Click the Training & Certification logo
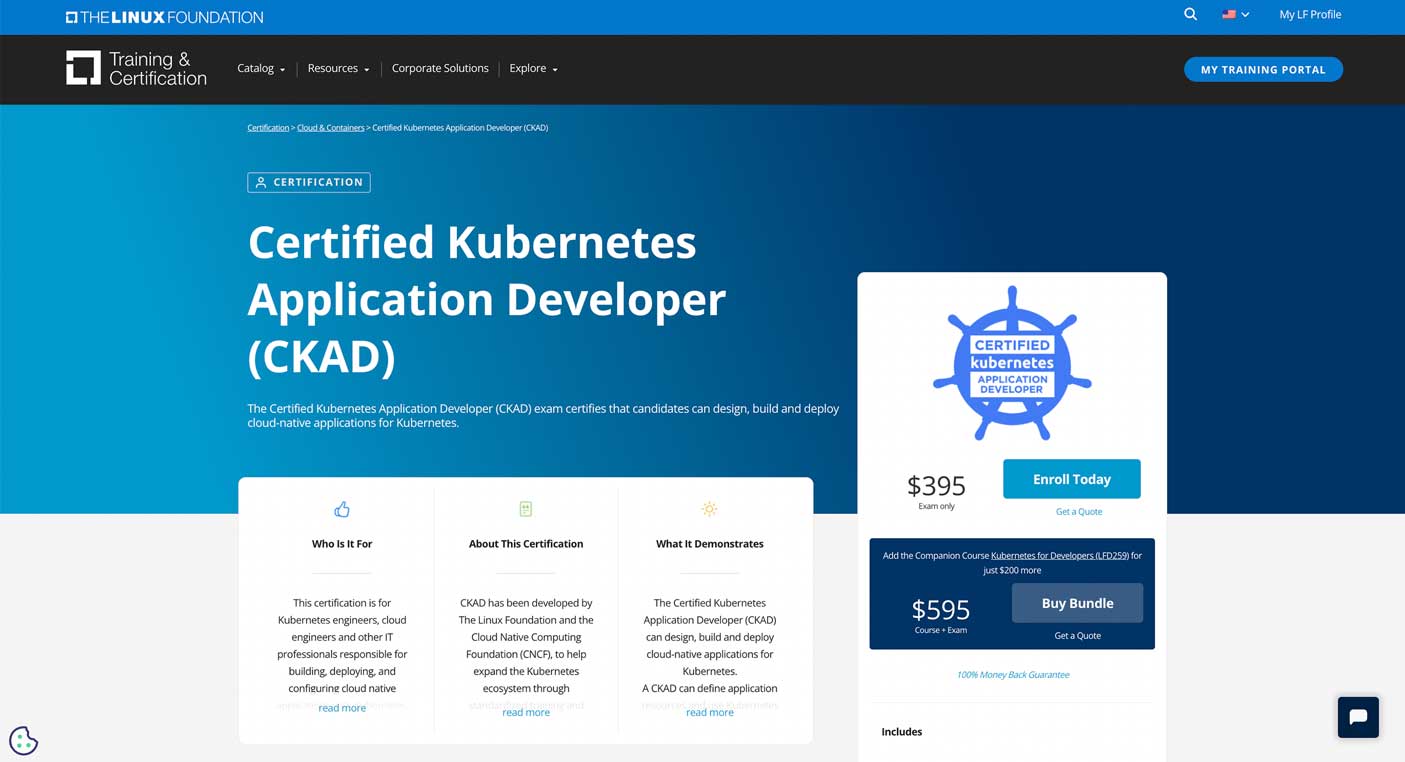 click(x=136, y=68)
